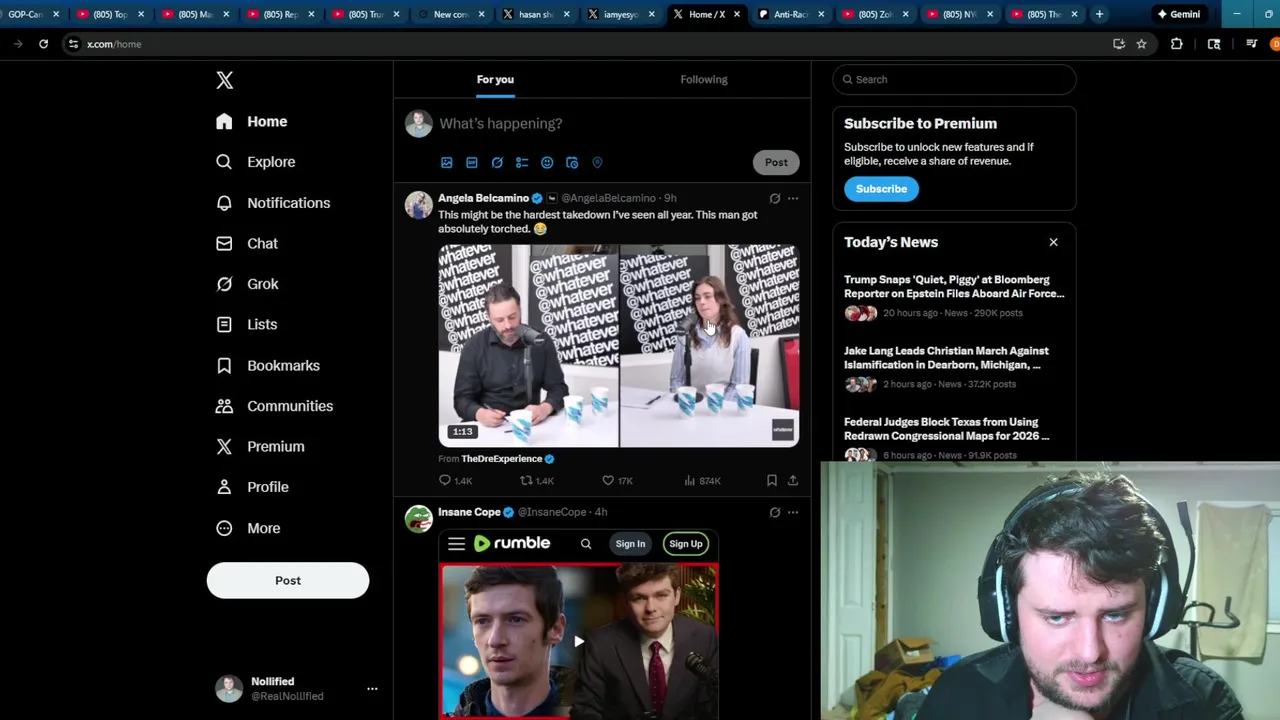1280x720 pixels.
Task: Open Insane Cope's profile name
Action: [x=469, y=512]
